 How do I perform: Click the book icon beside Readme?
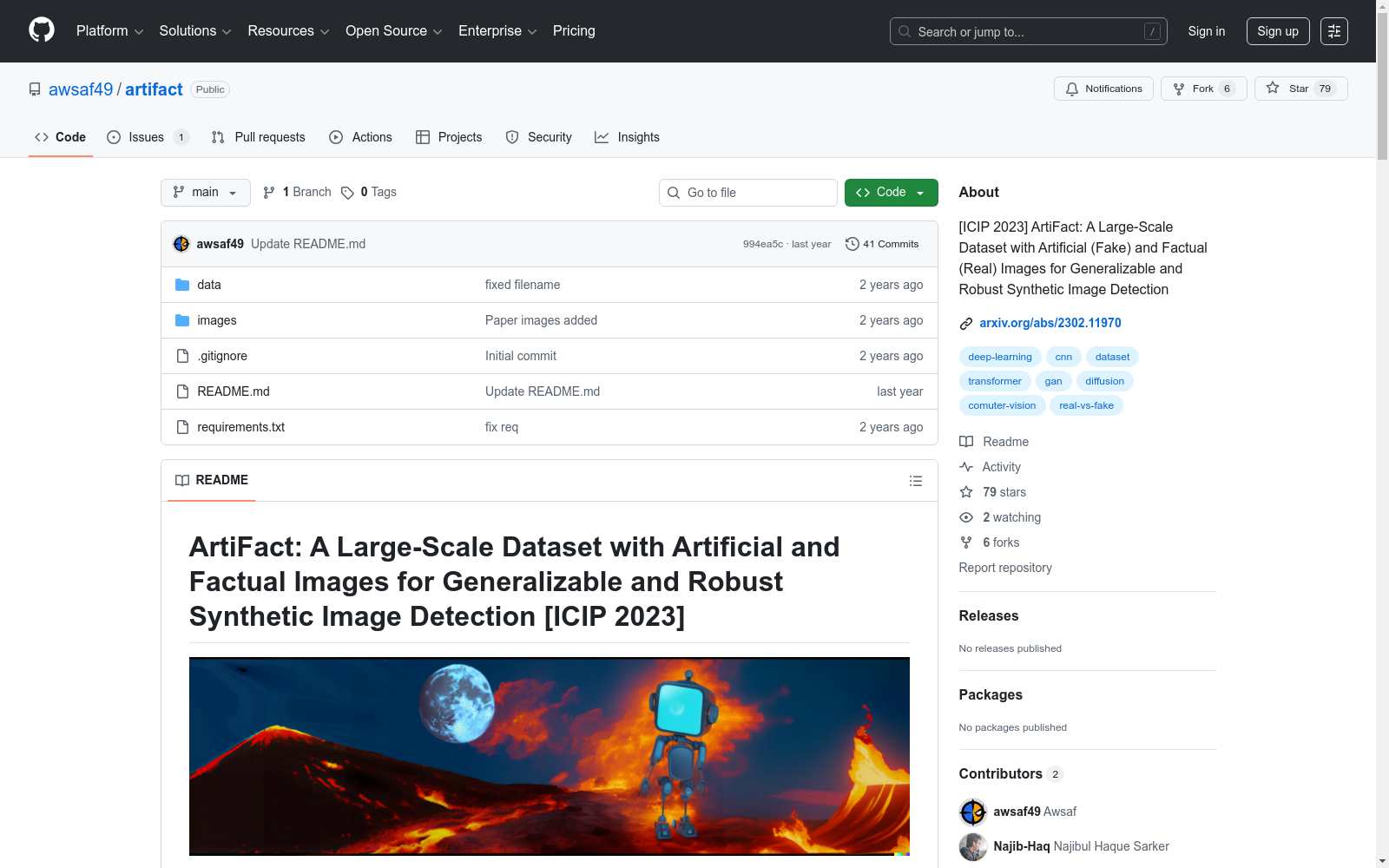pos(966,442)
